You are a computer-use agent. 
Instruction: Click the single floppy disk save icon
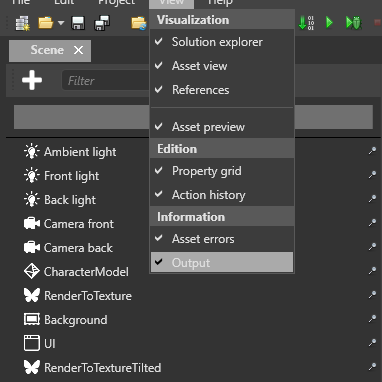[x=78, y=23]
